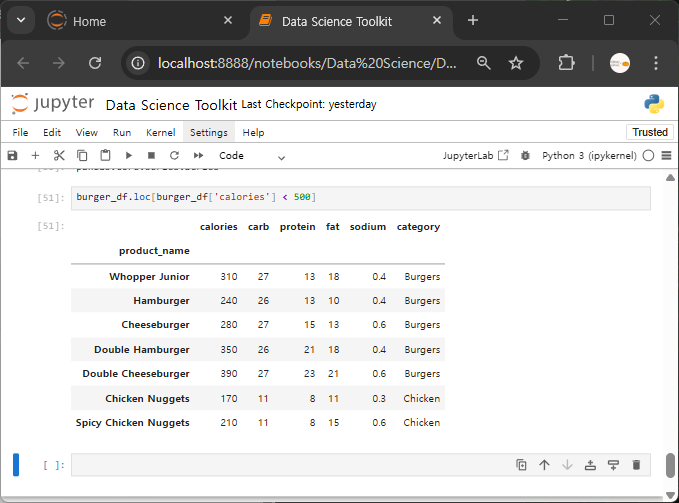
Task: View site information icon in address bar
Action: point(138,63)
